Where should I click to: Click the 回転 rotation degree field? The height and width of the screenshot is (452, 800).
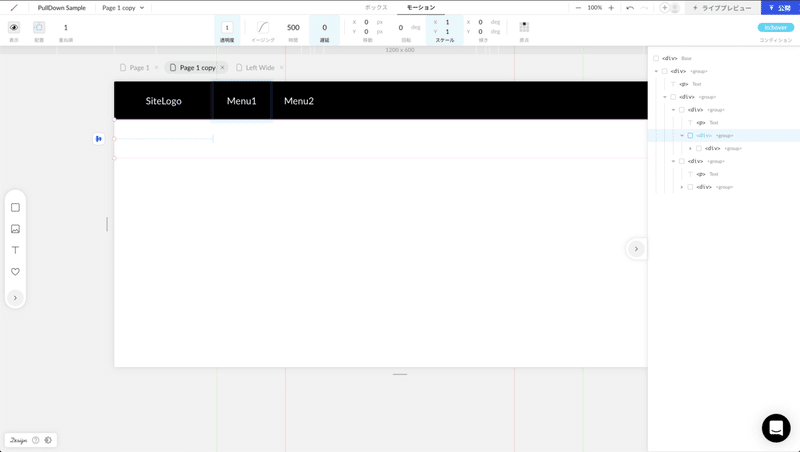coord(401,28)
